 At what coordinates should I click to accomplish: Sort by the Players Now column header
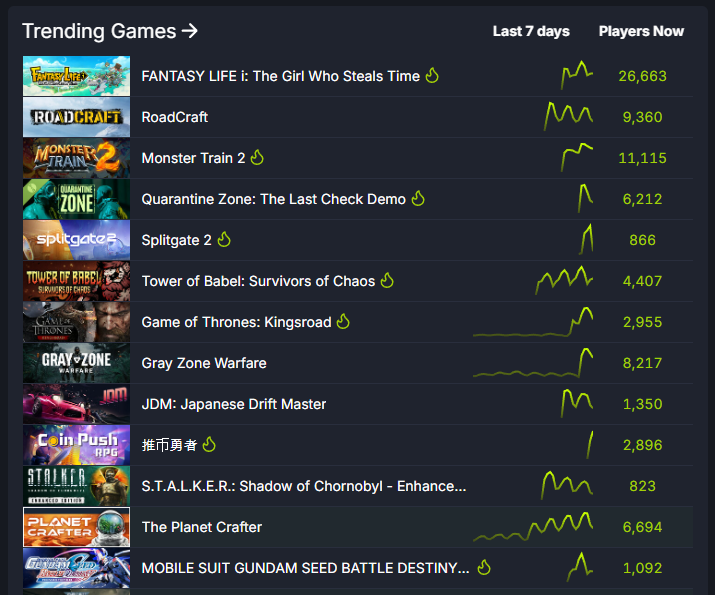point(641,31)
